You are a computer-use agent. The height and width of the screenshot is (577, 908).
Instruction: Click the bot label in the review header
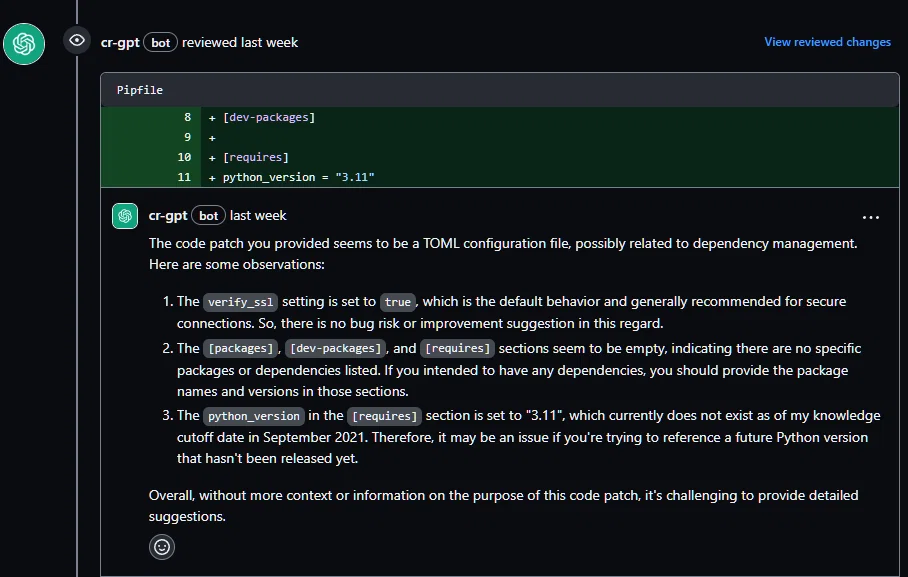pyautogui.click(x=160, y=43)
